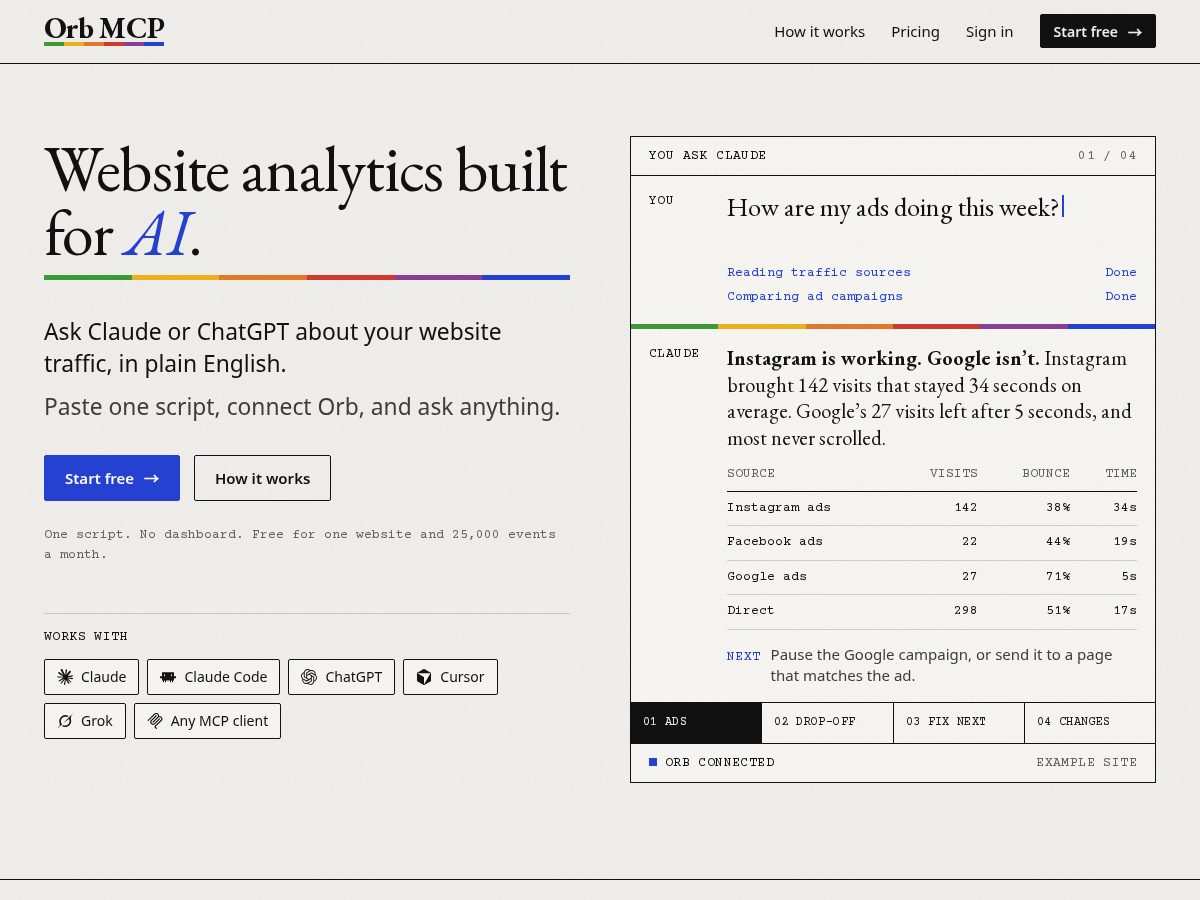Click the Cursor chip label
Viewport: 1200px width, 900px height.
[462, 677]
